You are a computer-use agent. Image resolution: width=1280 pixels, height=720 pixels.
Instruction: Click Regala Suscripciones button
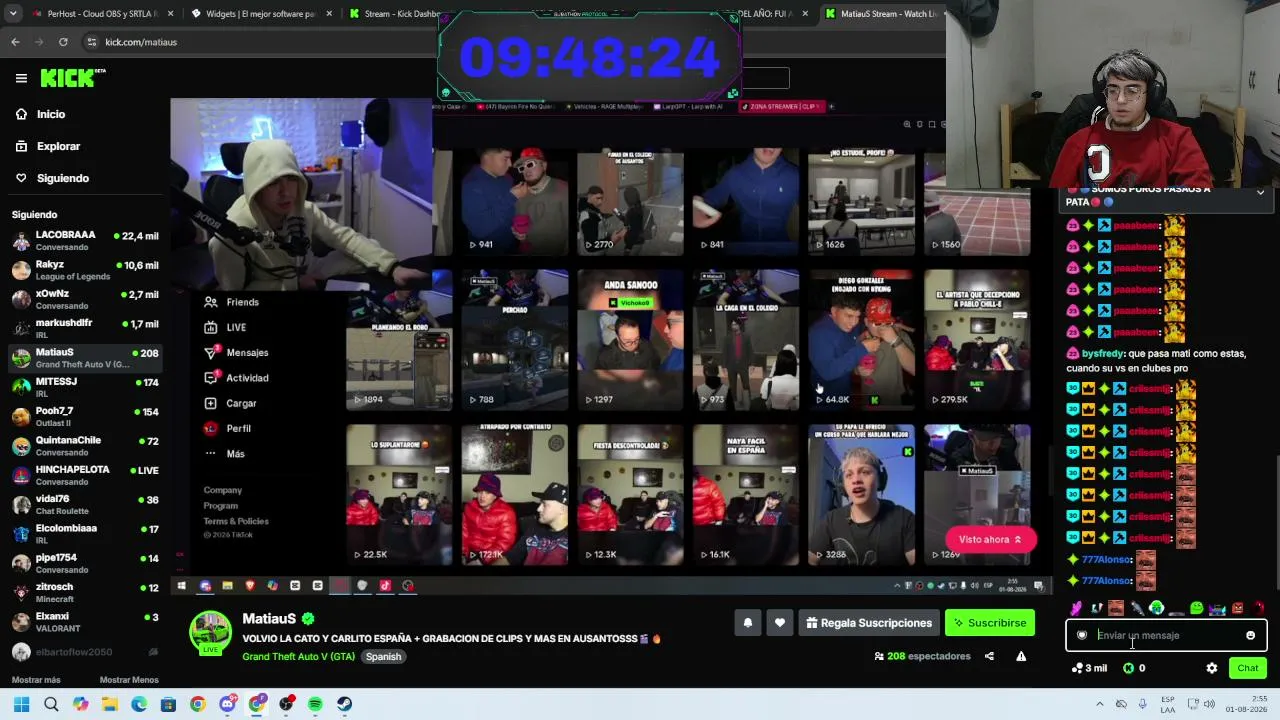tap(868, 623)
